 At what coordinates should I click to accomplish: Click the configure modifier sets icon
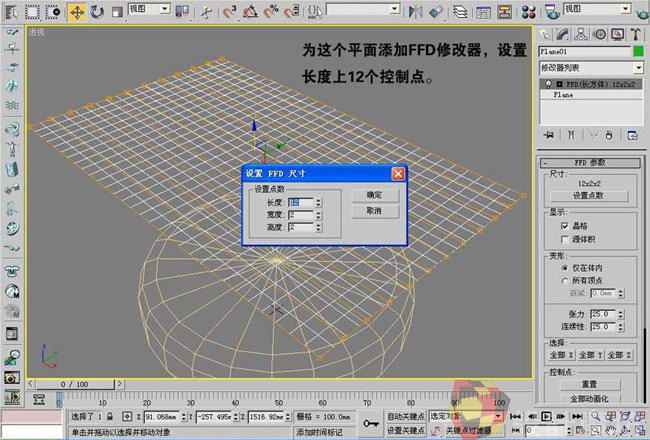(632, 135)
